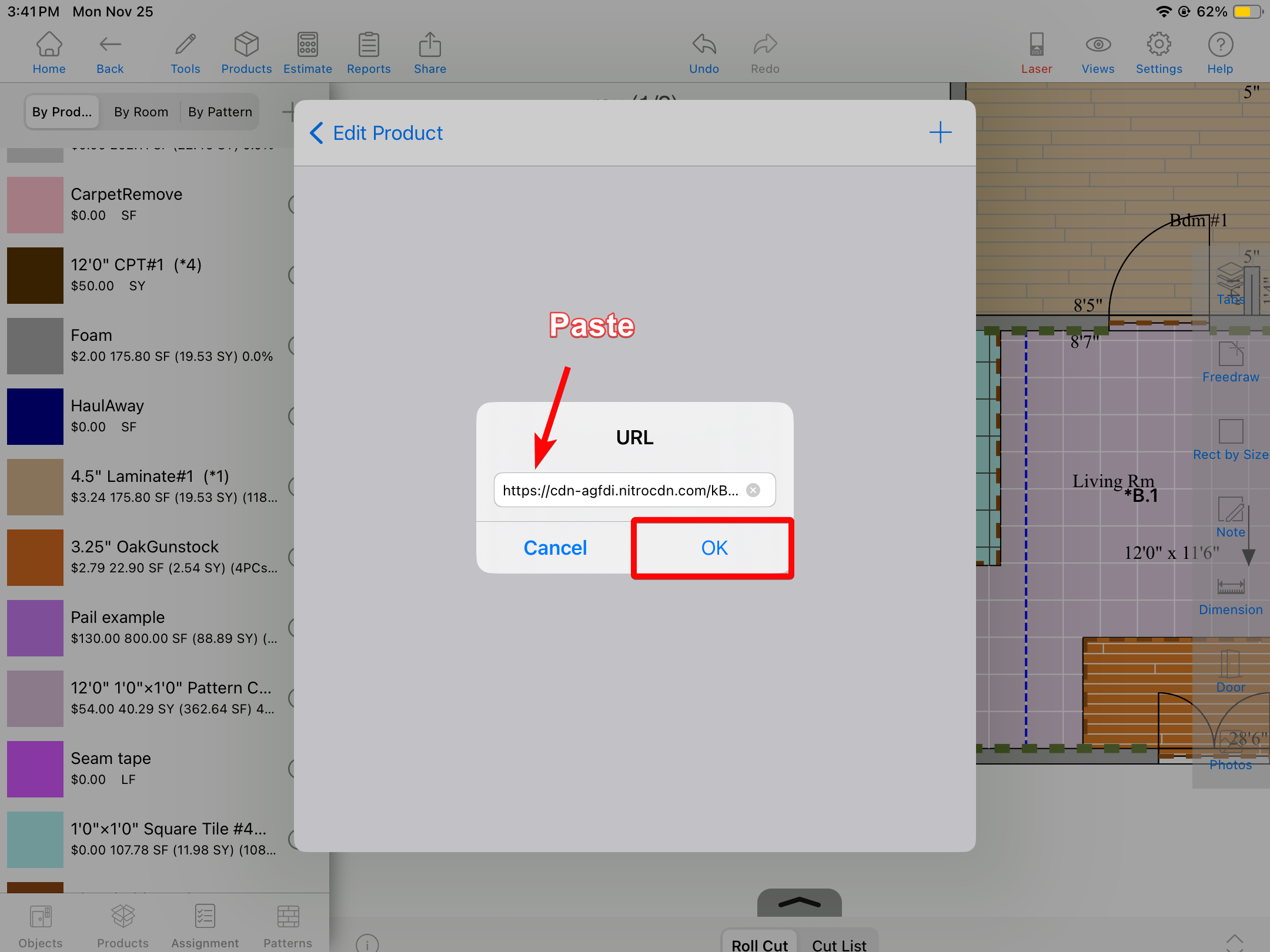1270x952 pixels.
Task: Select the By Room segment
Action: tap(141, 112)
